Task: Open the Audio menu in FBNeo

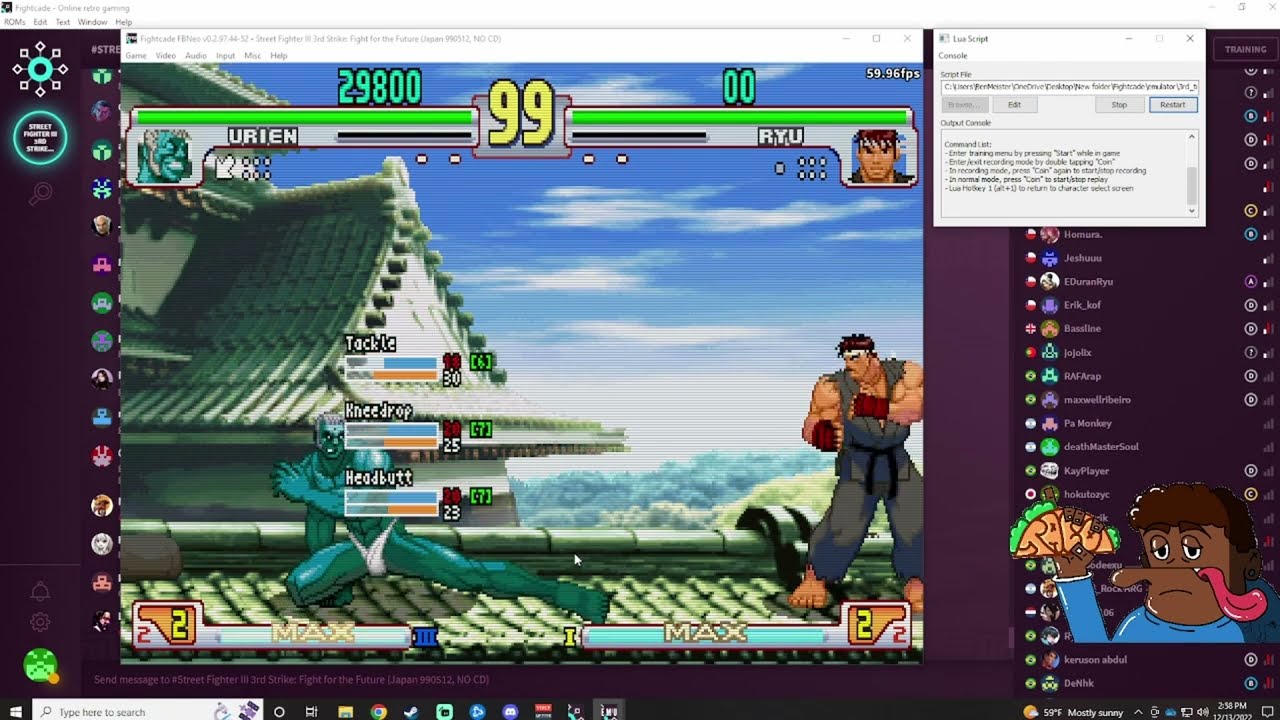Action: (x=195, y=55)
